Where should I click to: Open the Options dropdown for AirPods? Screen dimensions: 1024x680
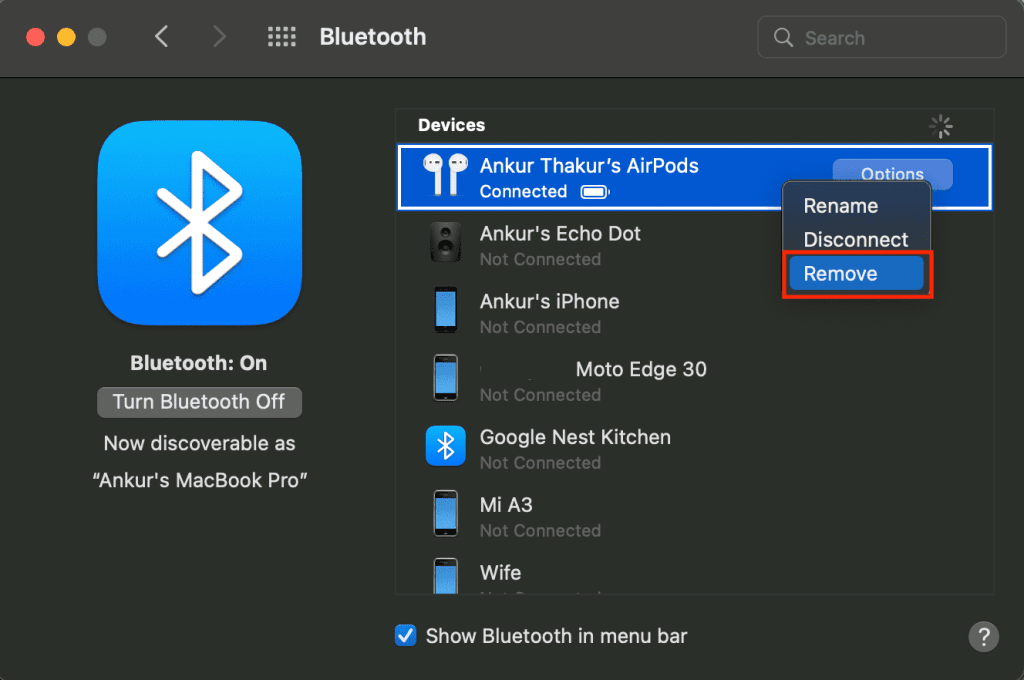892,174
